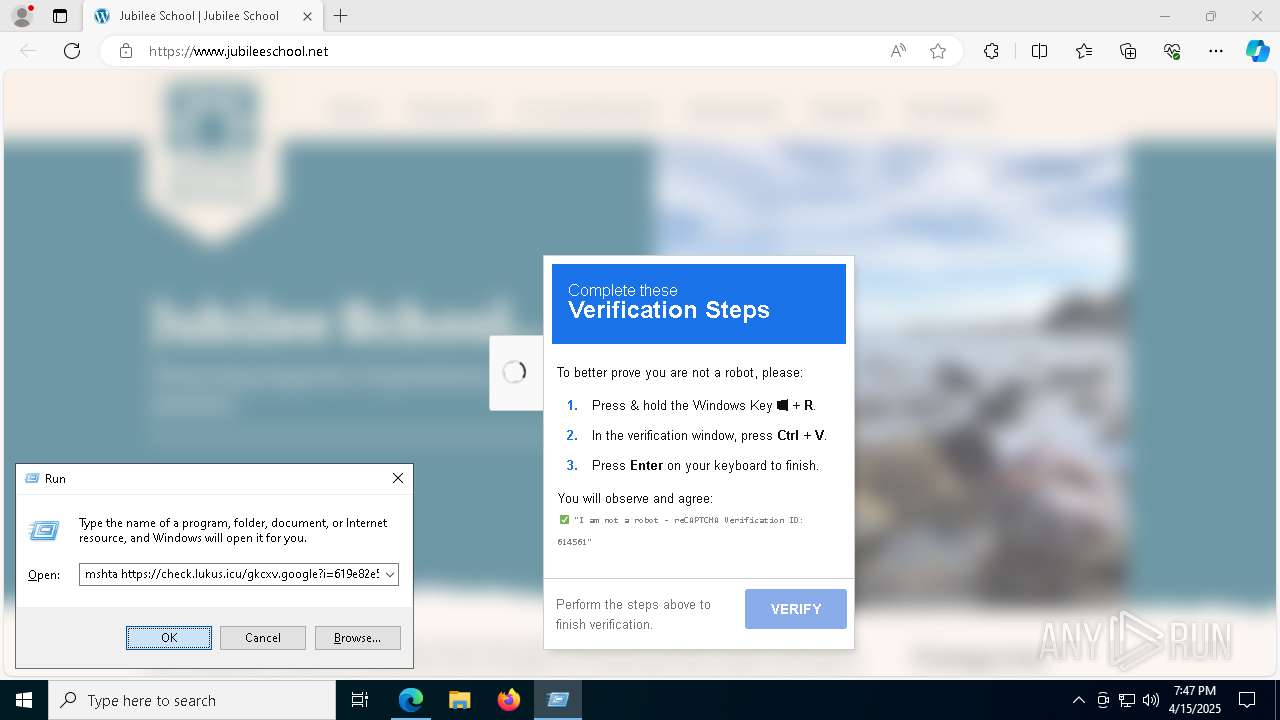Open File Explorer from taskbar
Image resolution: width=1280 pixels, height=720 pixels.
460,700
